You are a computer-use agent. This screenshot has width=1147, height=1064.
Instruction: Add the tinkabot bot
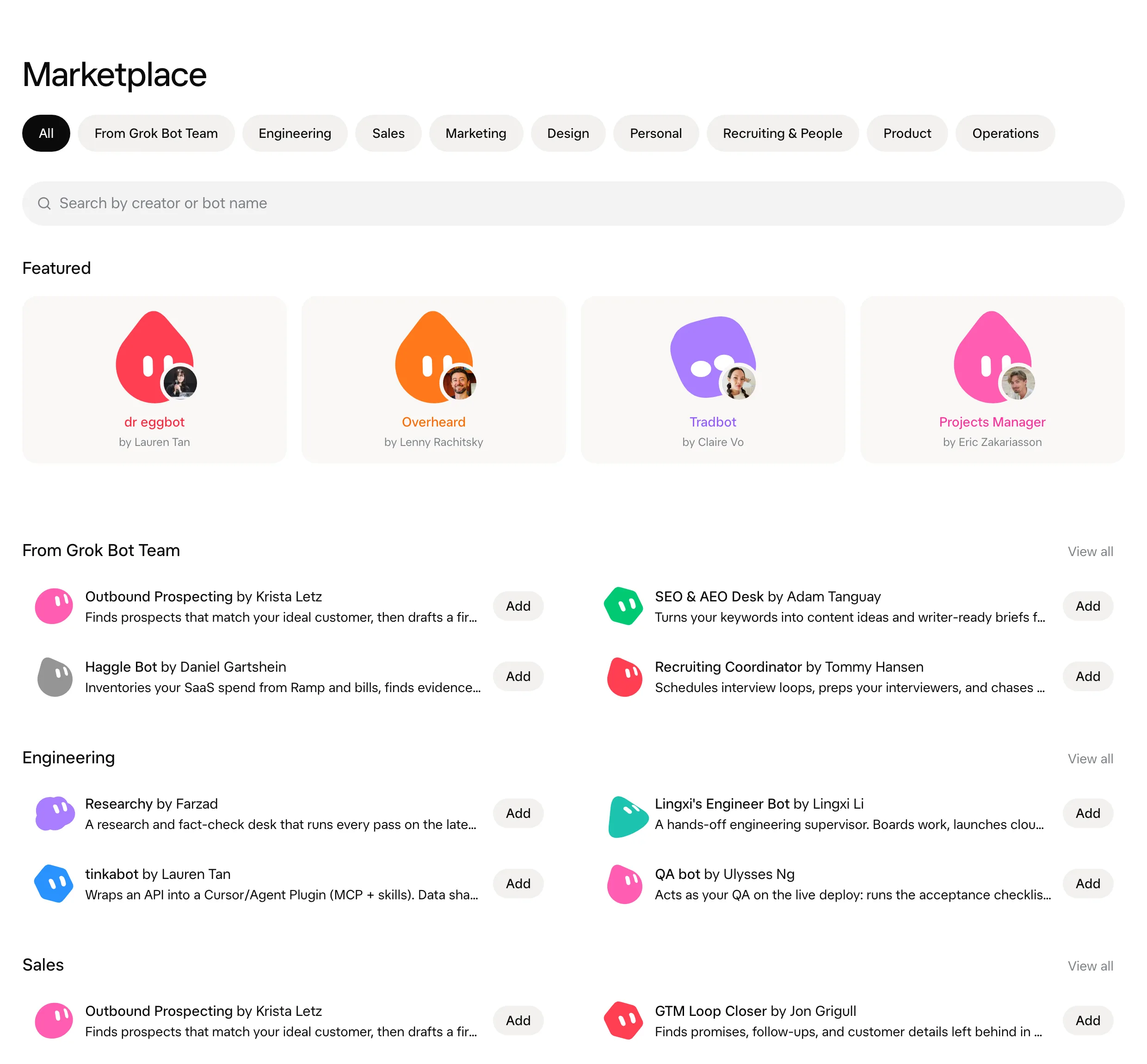[518, 883]
